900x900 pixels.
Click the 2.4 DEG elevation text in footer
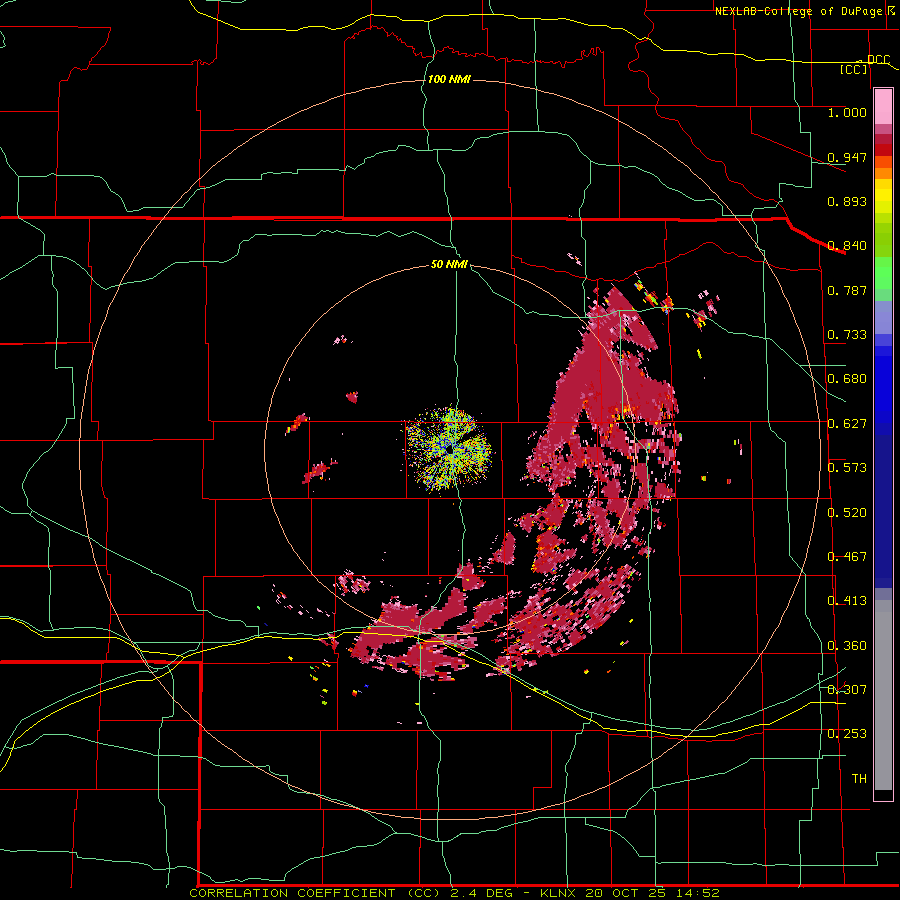coord(483,893)
